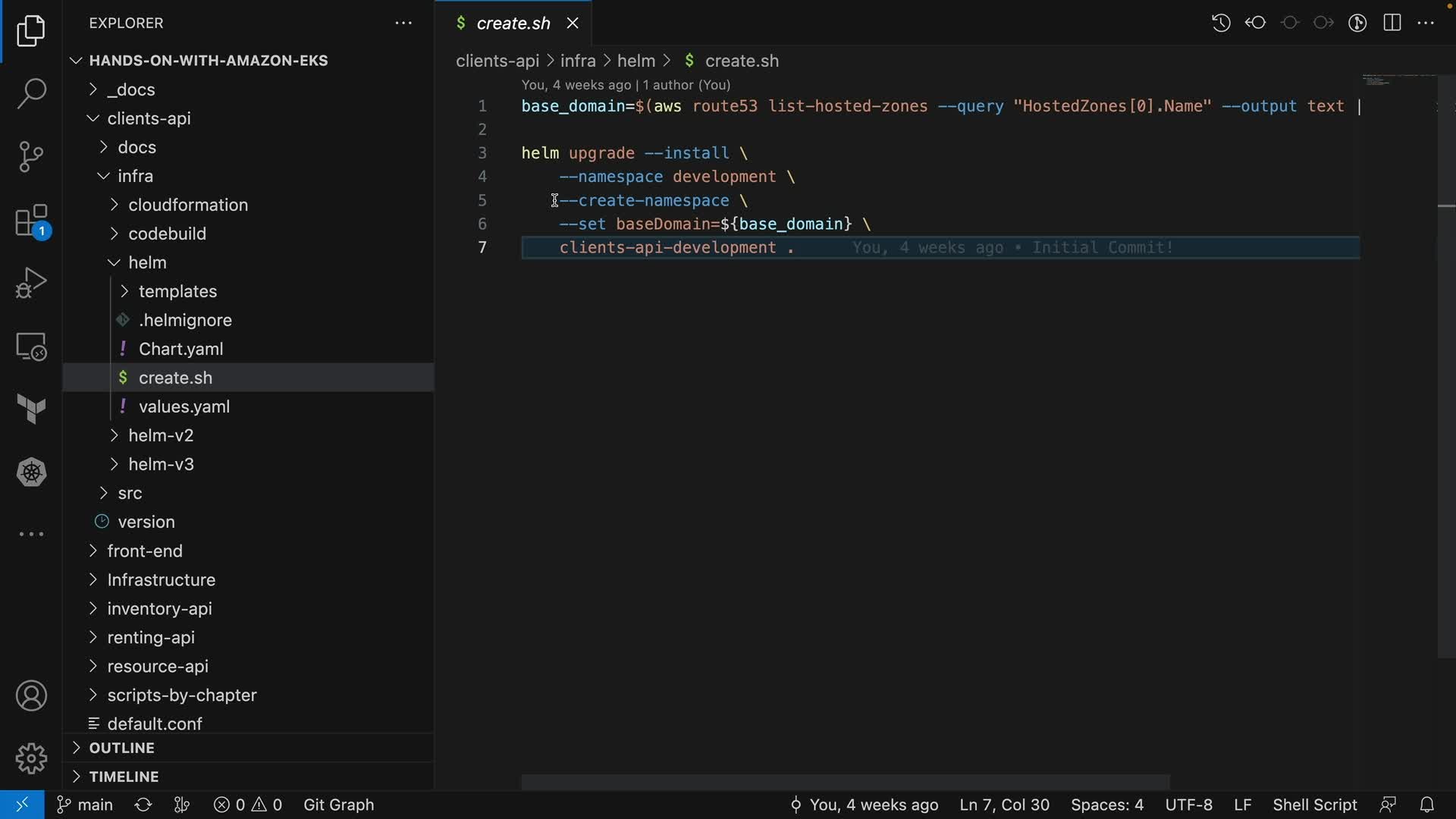Screen dimensions: 1456x819
Task: Click the Split Editor Right icon
Action: pos(1392,23)
